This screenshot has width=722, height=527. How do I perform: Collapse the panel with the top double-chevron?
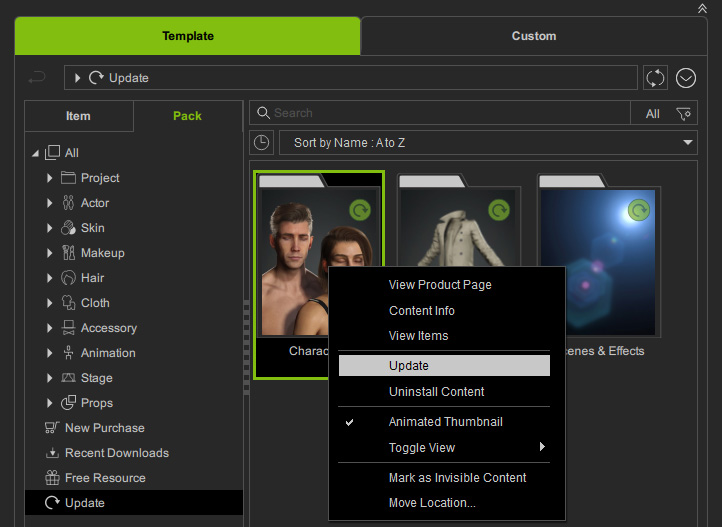click(702, 7)
